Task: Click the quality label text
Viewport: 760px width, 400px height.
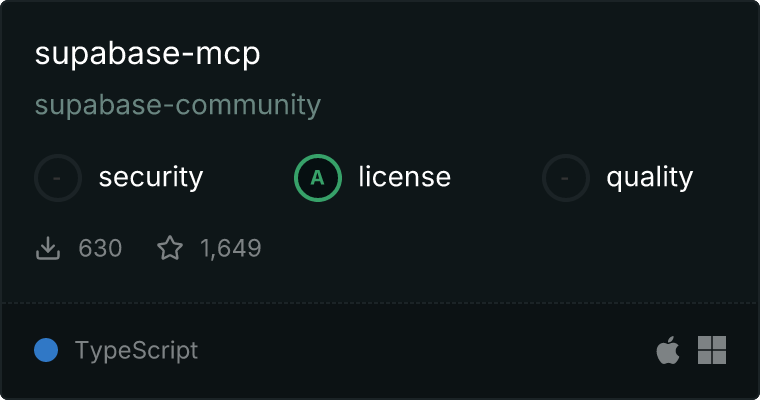Action: point(650,178)
